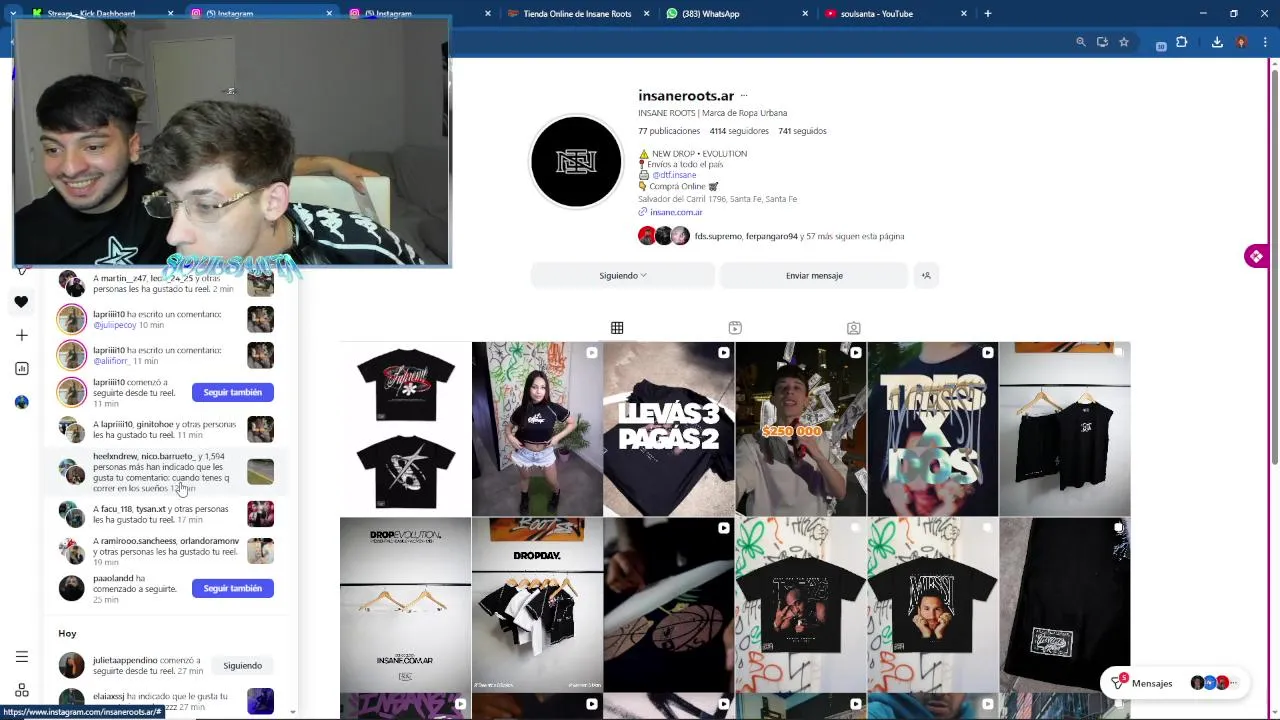Close the Tienda Online de Insane Roots tab
1280x720 pixels.
point(647,14)
